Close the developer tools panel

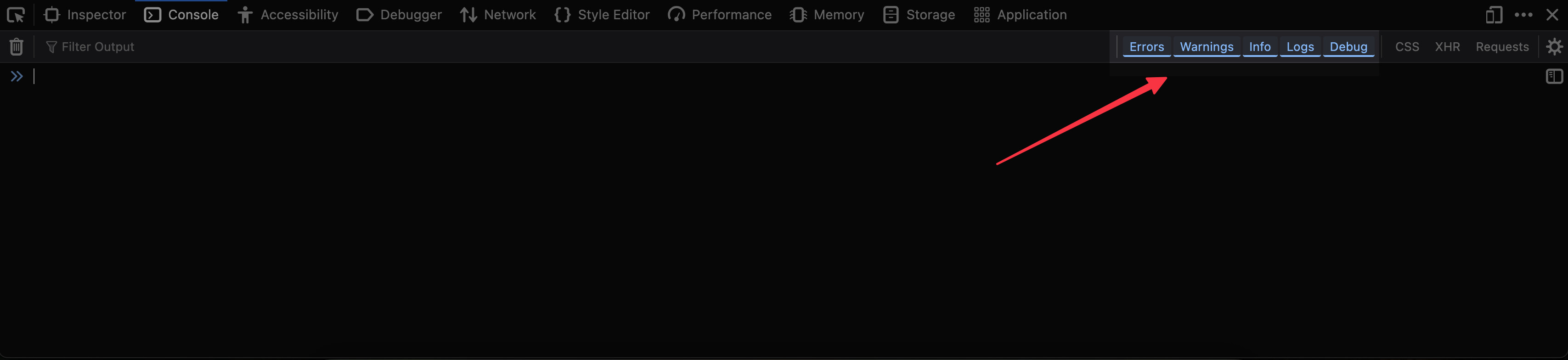click(1552, 15)
